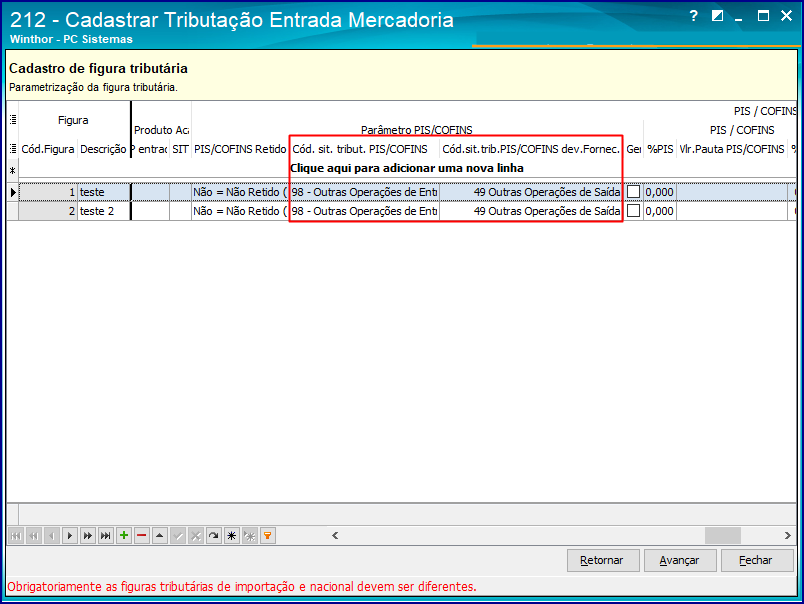Add a record with green plus icon
Screen dimensions: 804x604
(124, 536)
